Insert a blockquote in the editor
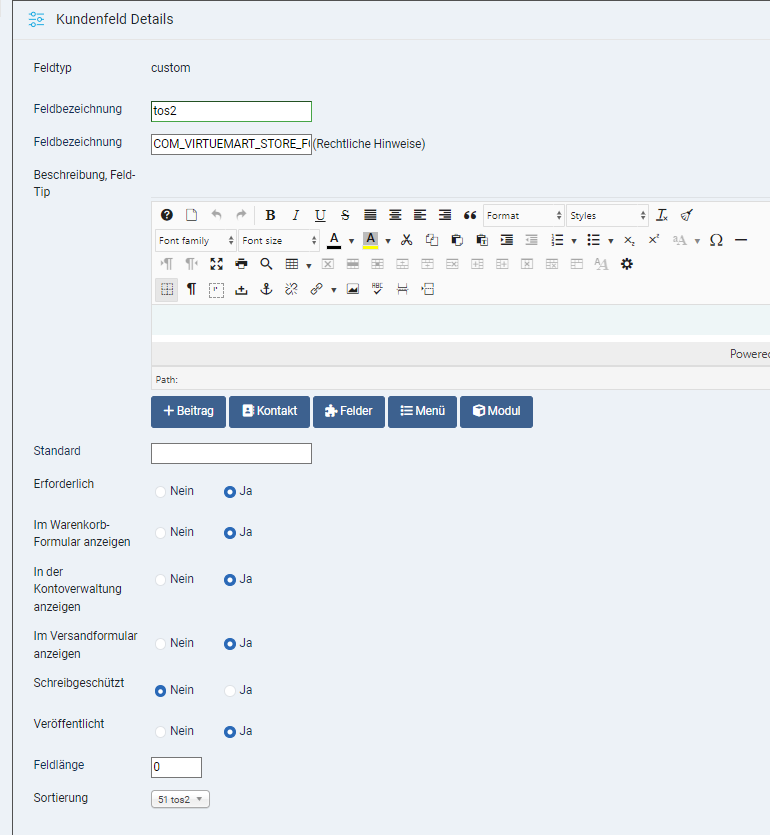770x835 pixels. click(x=470, y=215)
